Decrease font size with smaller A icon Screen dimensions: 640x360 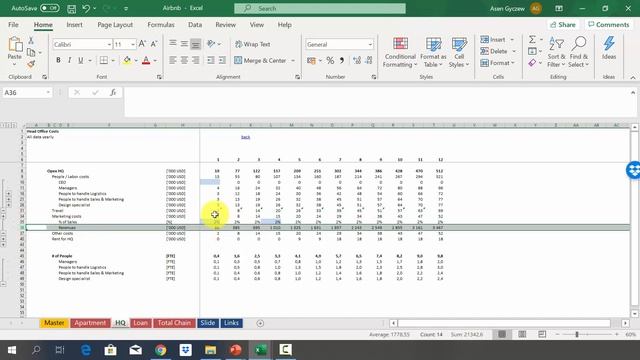(x=154, y=44)
